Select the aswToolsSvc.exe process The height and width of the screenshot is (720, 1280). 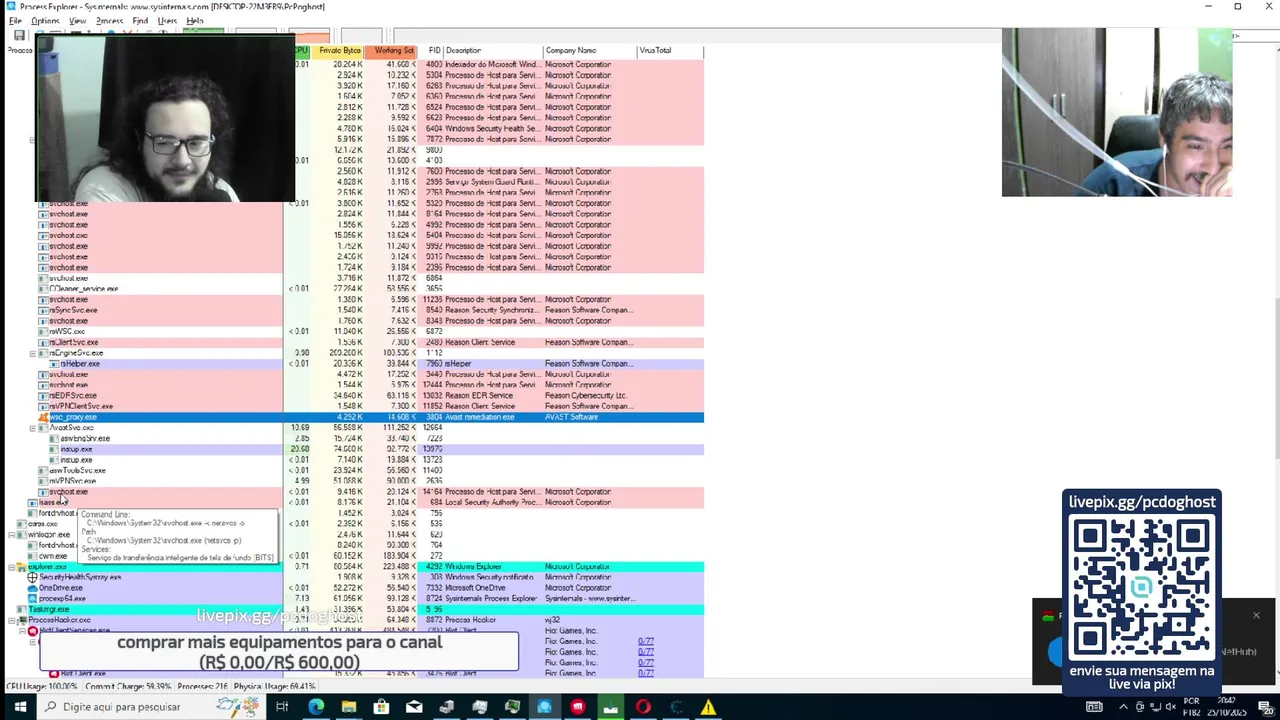[x=78, y=471]
